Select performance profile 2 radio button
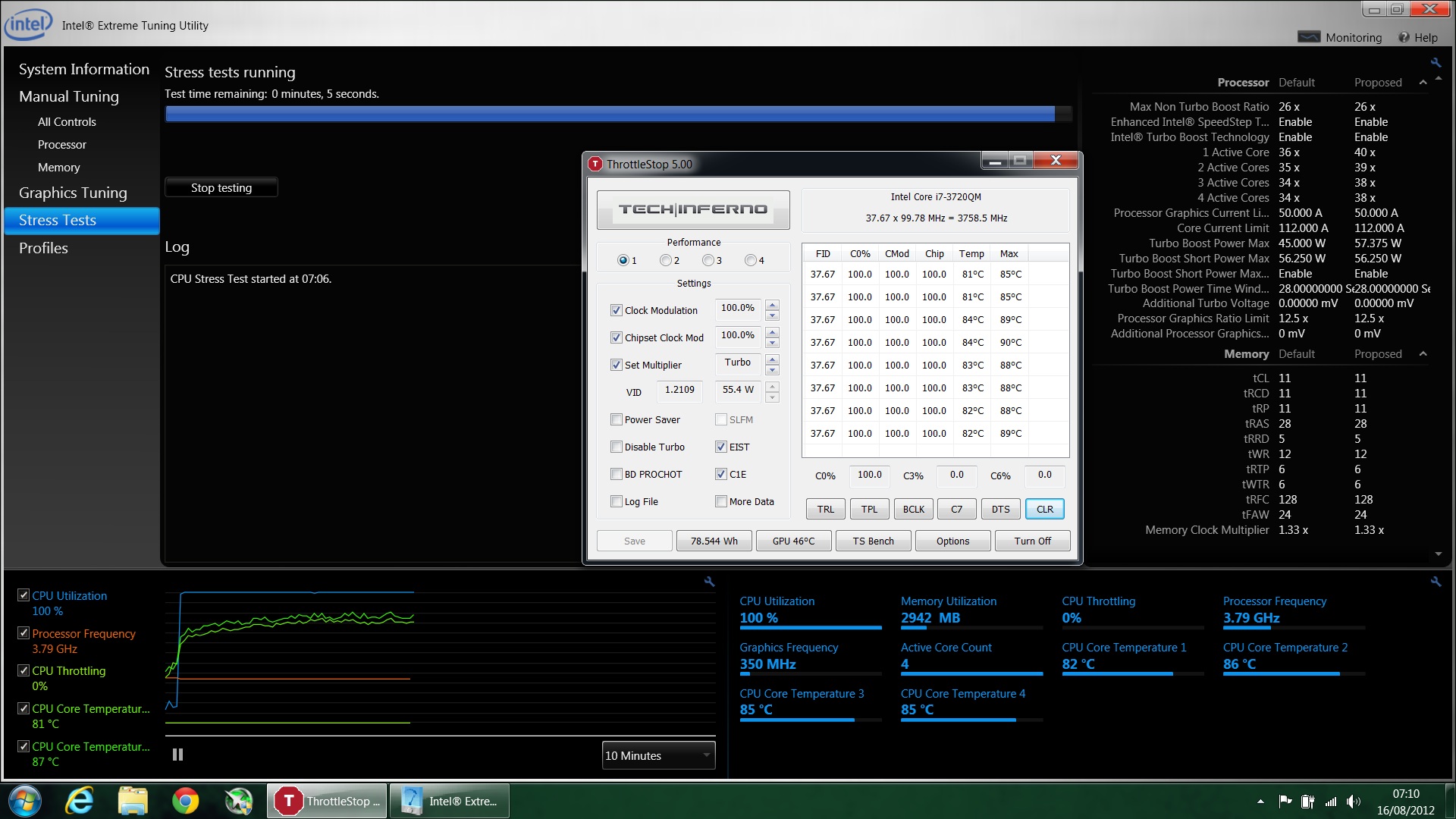 pyautogui.click(x=666, y=260)
